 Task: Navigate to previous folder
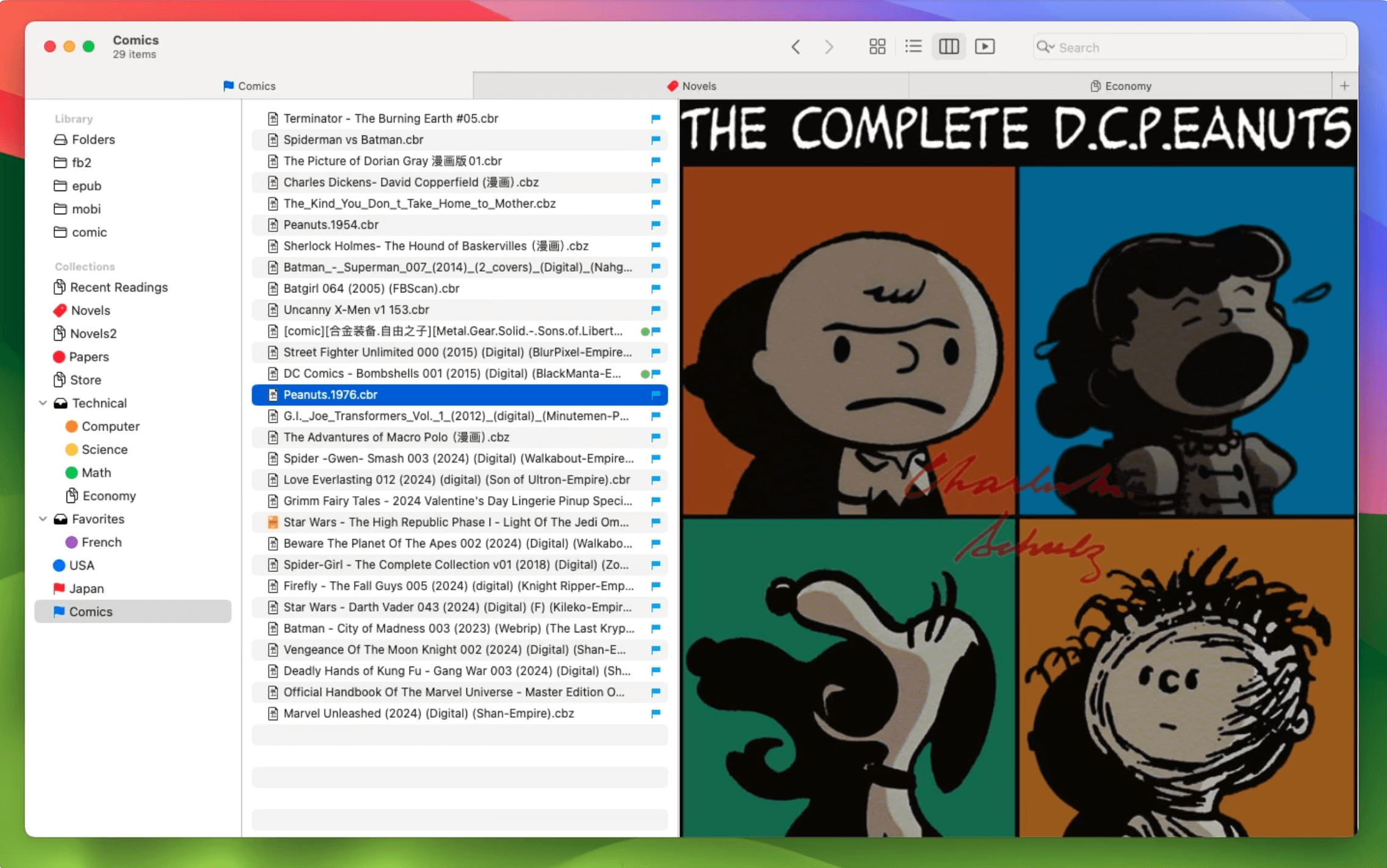pyautogui.click(x=795, y=46)
